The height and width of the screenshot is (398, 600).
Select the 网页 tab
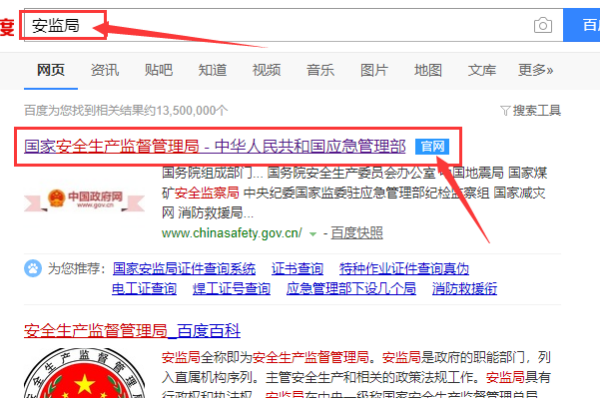pos(51,70)
